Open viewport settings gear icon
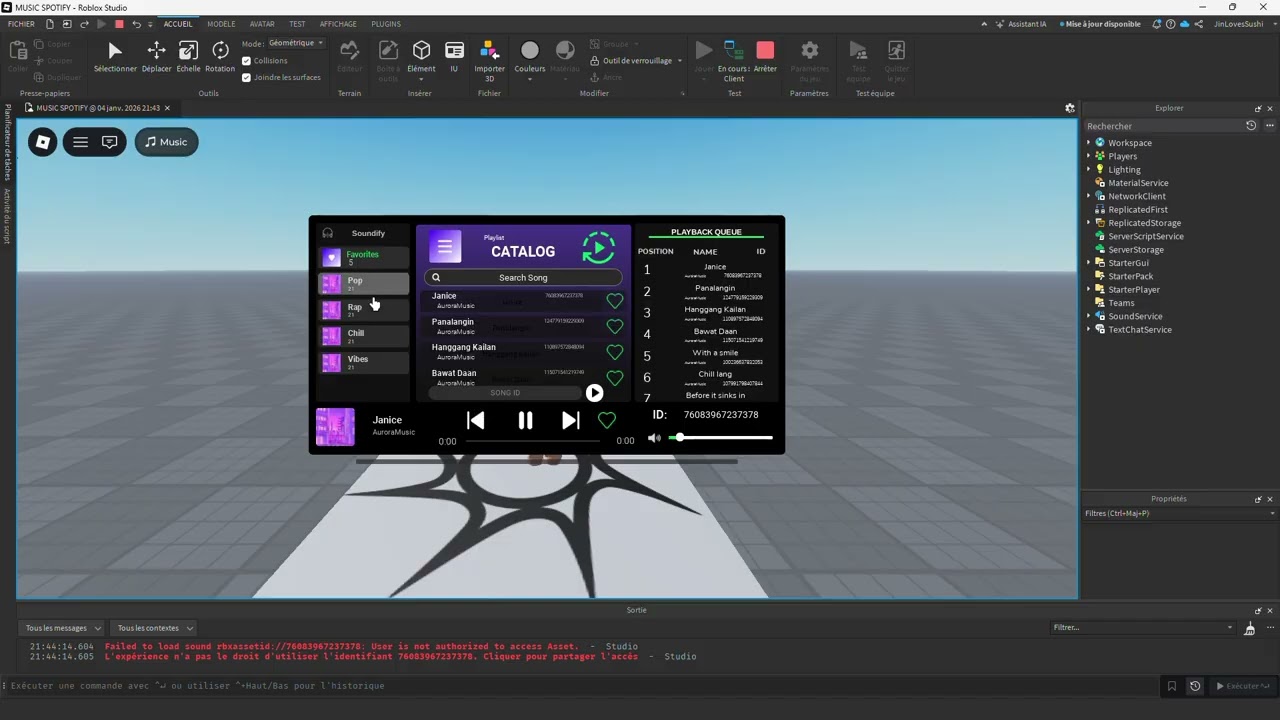This screenshot has height=720, width=1280. click(1069, 108)
